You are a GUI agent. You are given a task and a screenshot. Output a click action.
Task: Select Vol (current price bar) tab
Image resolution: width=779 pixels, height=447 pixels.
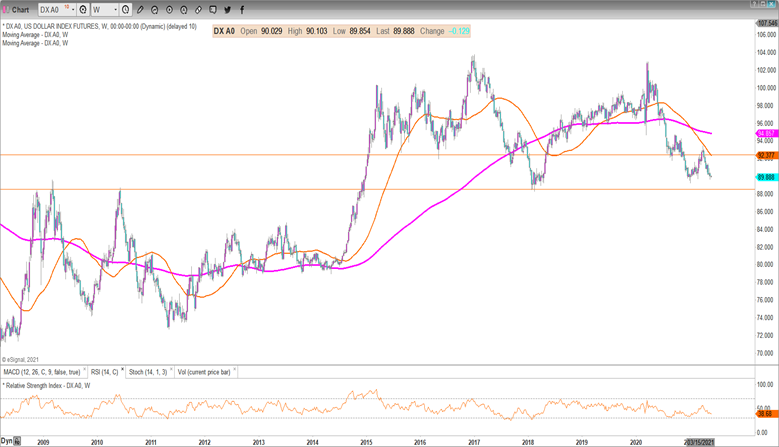pos(204,372)
